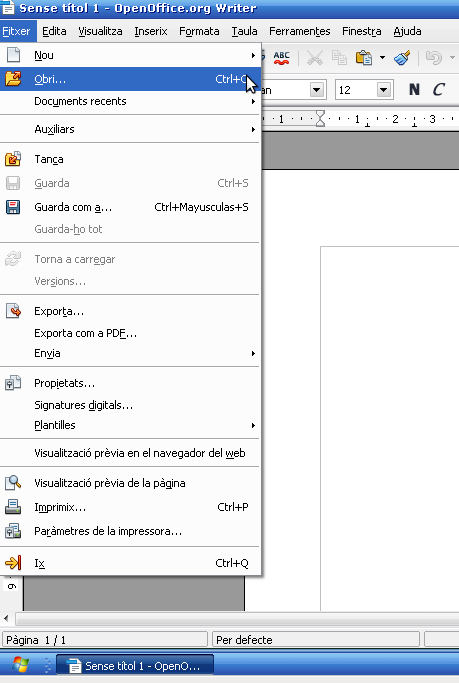Open the Visualitza menu
Screen dimensions: 459x683
100,31
